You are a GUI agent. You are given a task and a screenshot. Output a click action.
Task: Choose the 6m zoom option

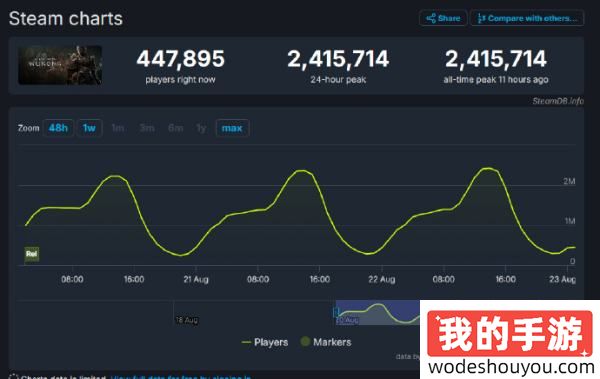click(176, 128)
